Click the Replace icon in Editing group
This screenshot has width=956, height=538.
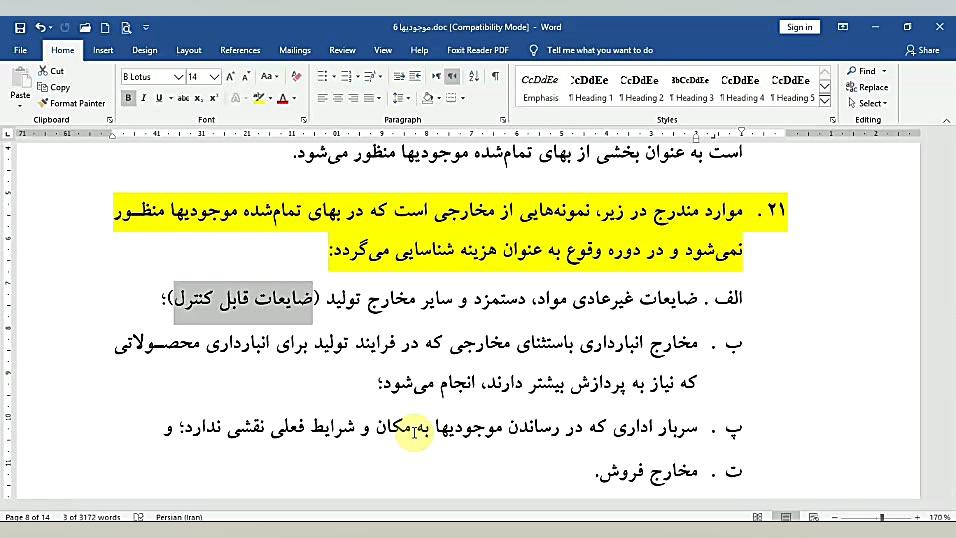click(x=866, y=87)
